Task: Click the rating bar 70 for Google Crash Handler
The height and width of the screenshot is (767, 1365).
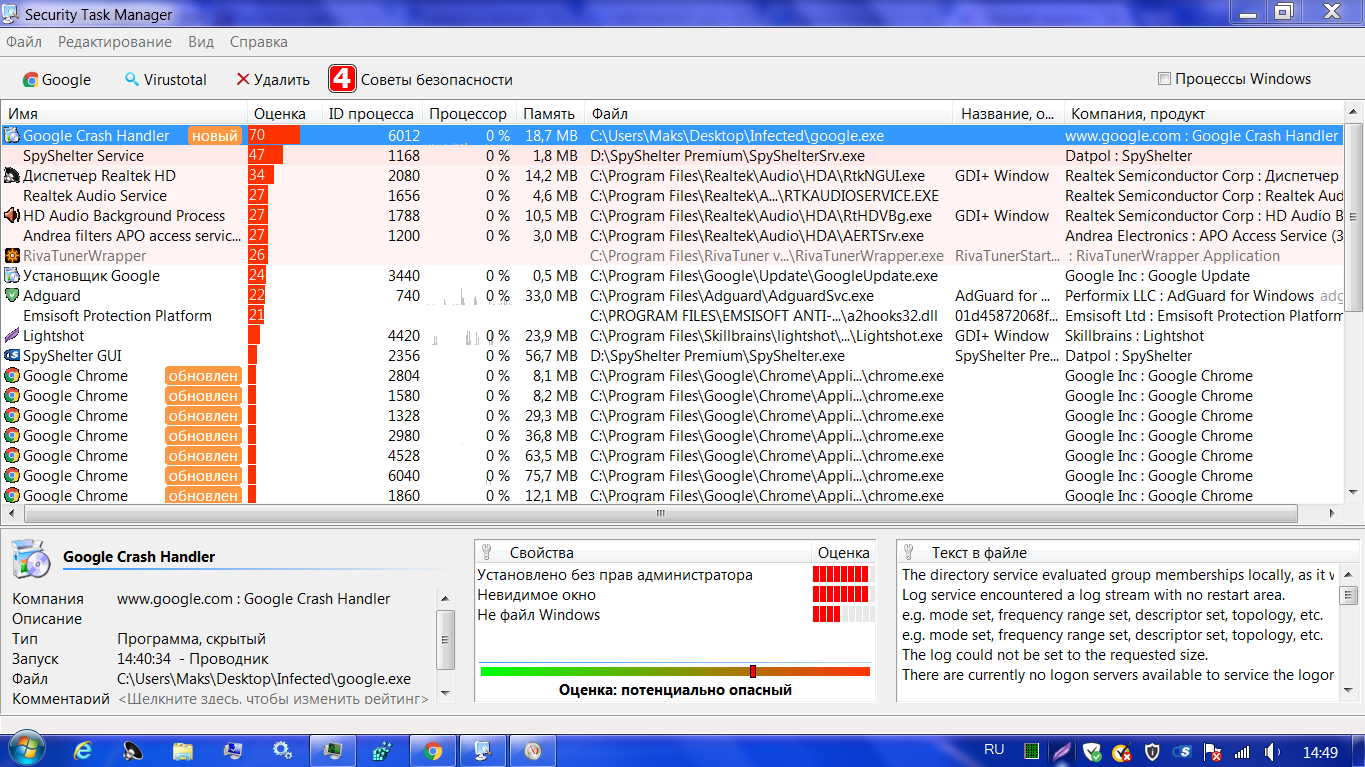Action: click(274, 136)
